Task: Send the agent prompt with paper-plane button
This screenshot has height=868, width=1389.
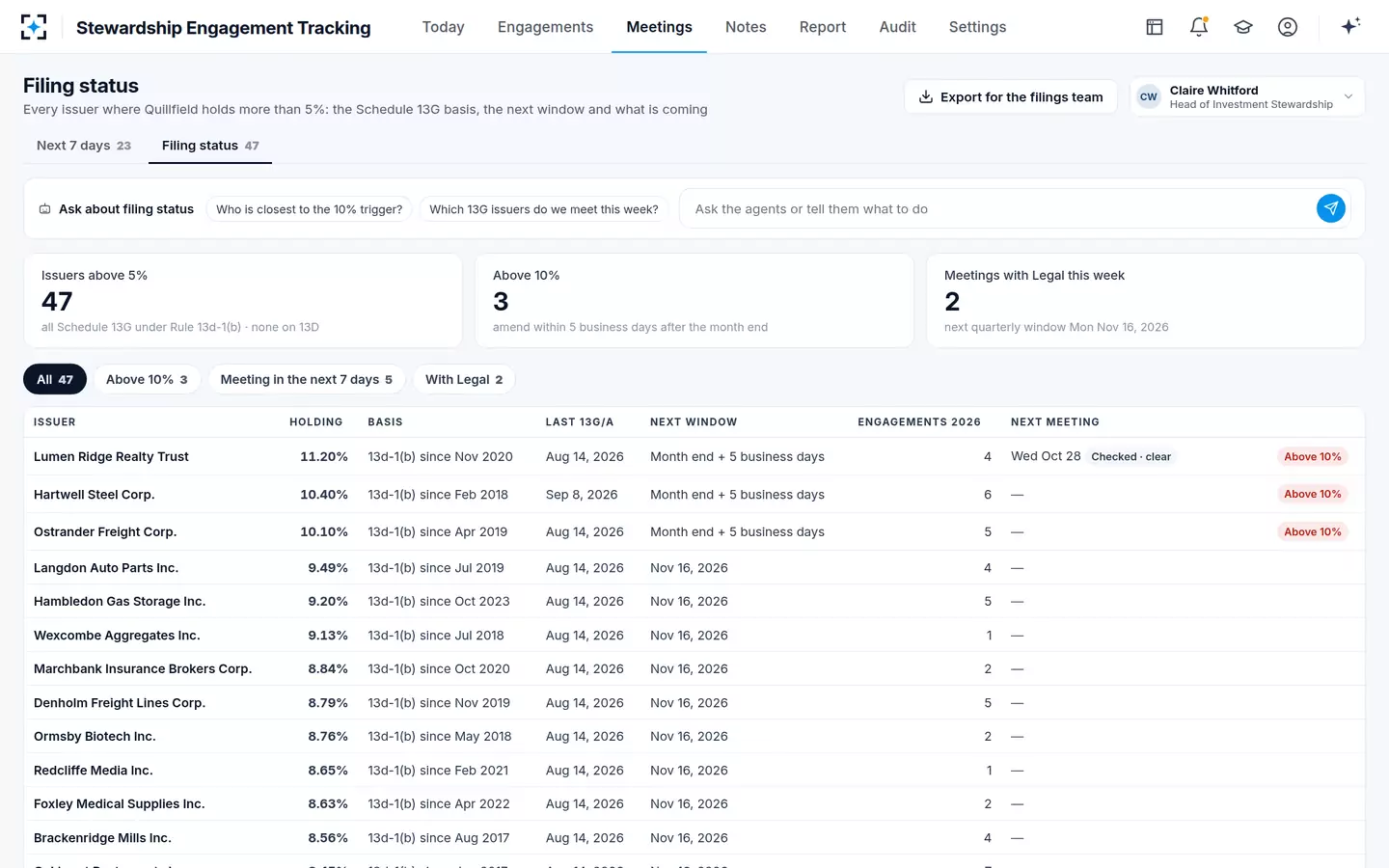Action: [x=1331, y=208]
